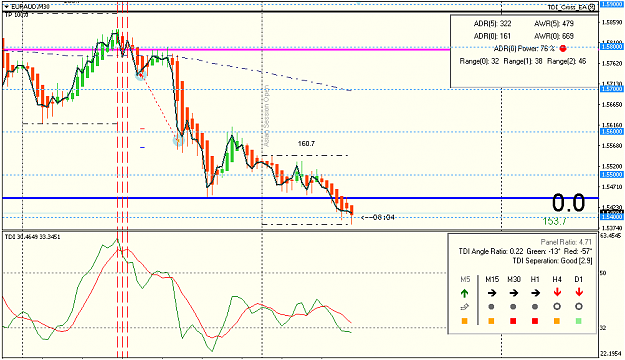The image size is (625, 360).
Task: Click the ADR(5): 322 value
Action: coord(492,24)
